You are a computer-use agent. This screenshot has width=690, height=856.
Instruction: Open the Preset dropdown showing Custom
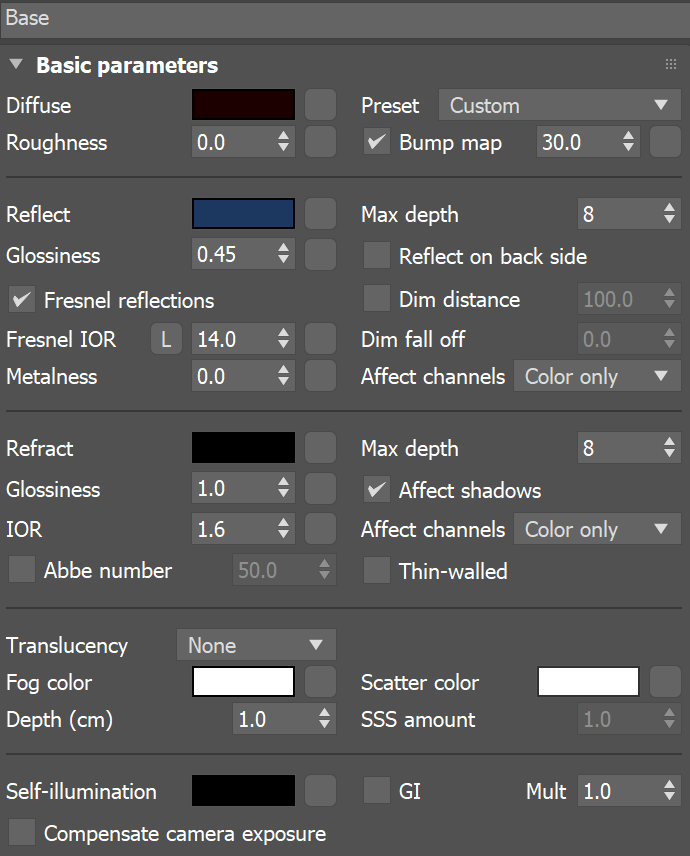click(559, 105)
